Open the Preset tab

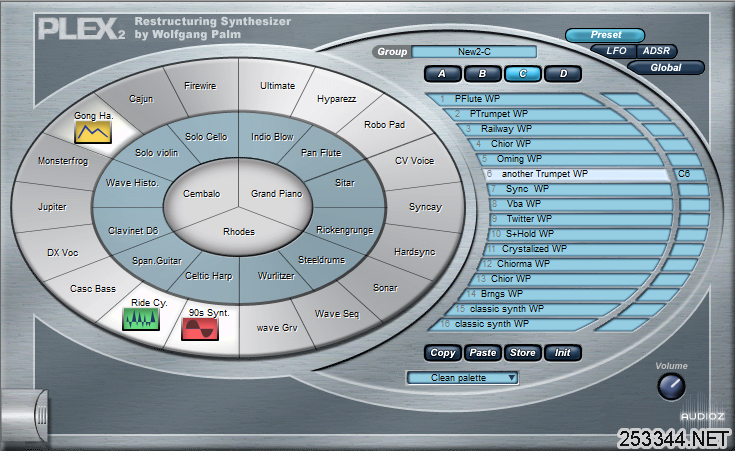click(x=605, y=35)
